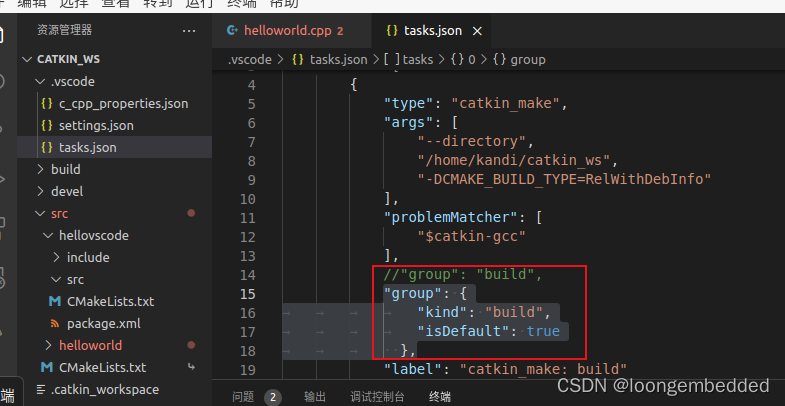
Task: Click the C++ icon on helloworld.cpp tab
Action: click(232, 31)
